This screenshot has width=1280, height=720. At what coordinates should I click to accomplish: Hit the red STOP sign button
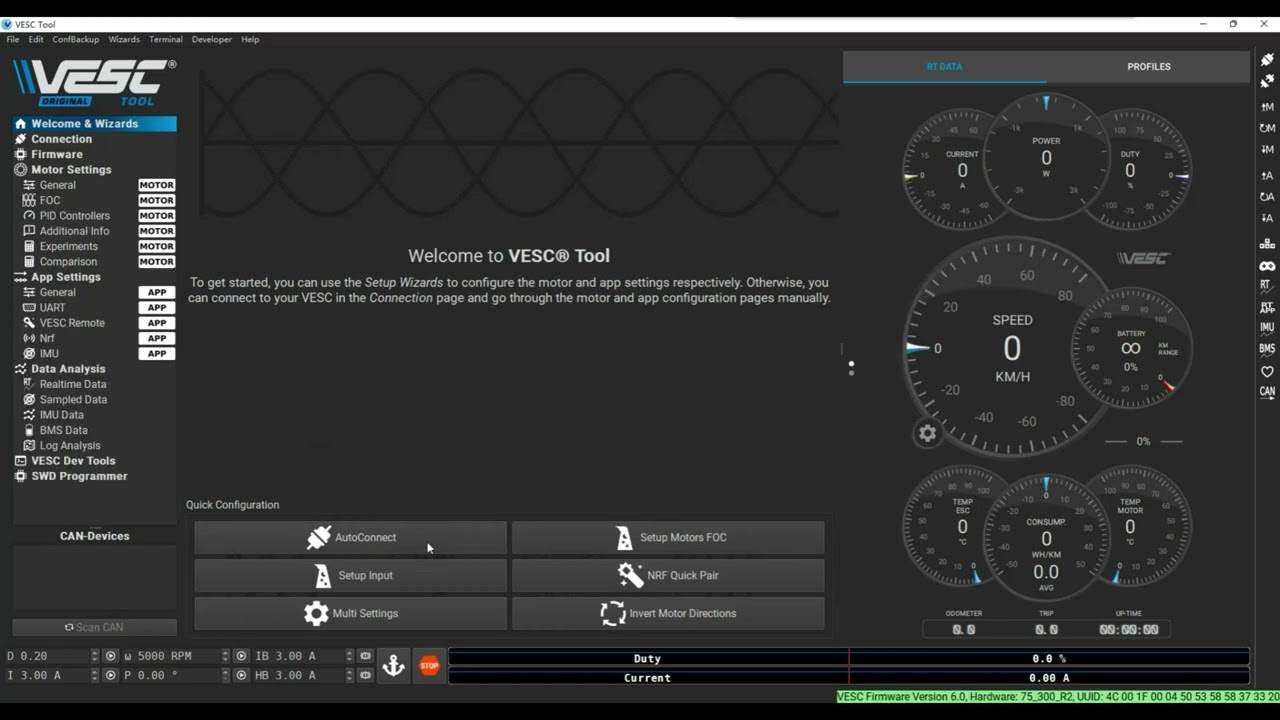coord(429,665)
